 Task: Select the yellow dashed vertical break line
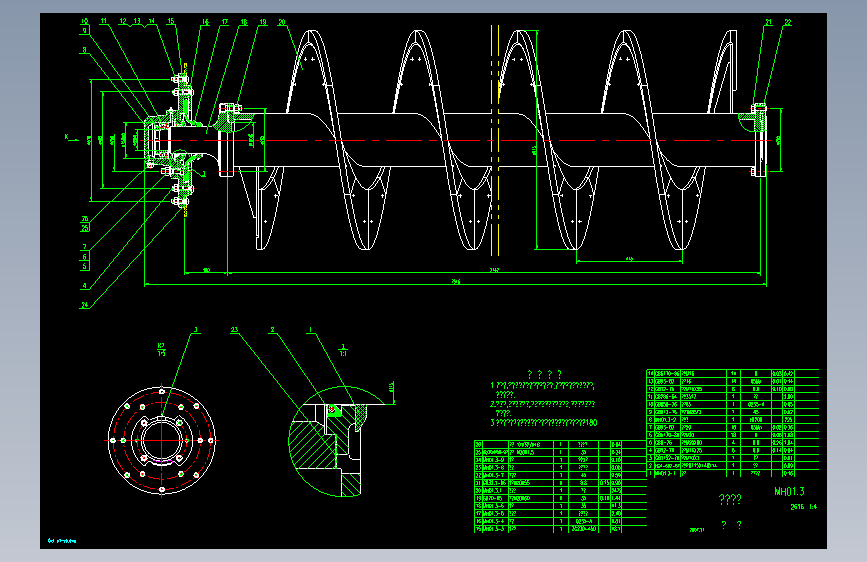coord(495,140)
